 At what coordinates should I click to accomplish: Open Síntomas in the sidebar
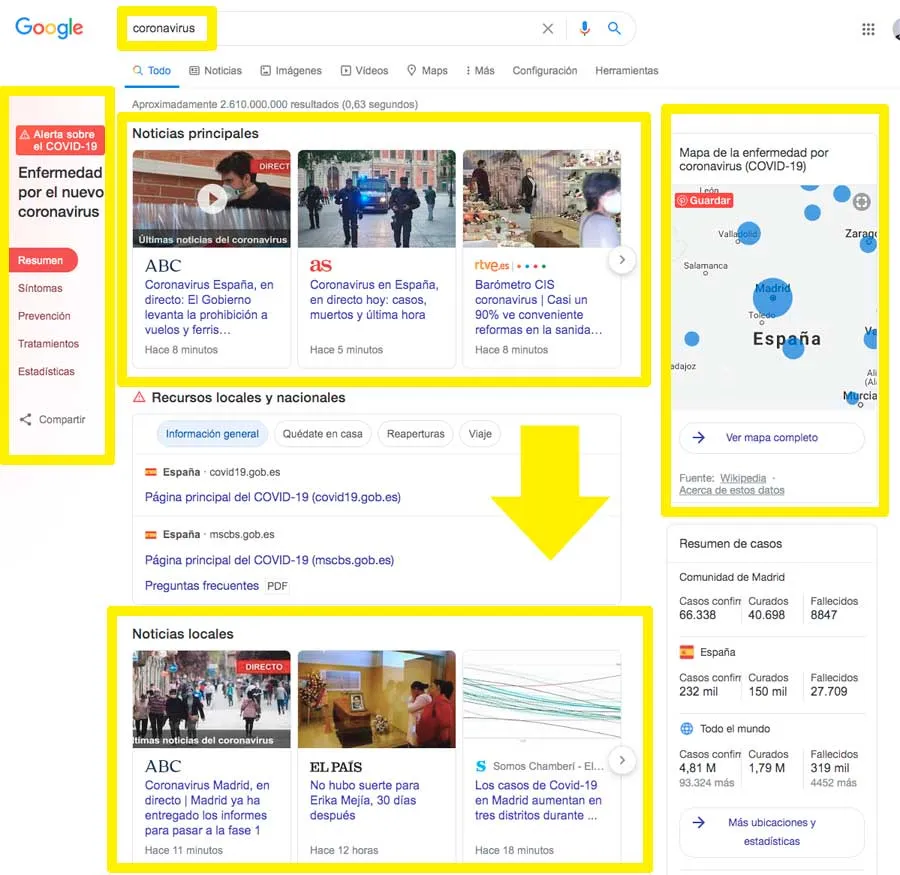[x=40, y=288]
